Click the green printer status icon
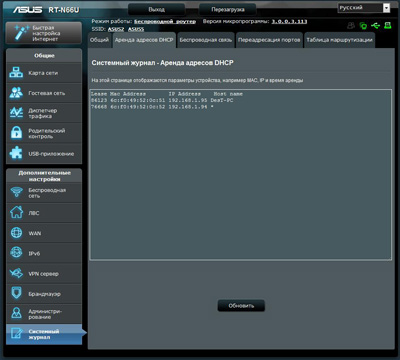Viewport: 400px width, 360px height. (x=388, y=25)
